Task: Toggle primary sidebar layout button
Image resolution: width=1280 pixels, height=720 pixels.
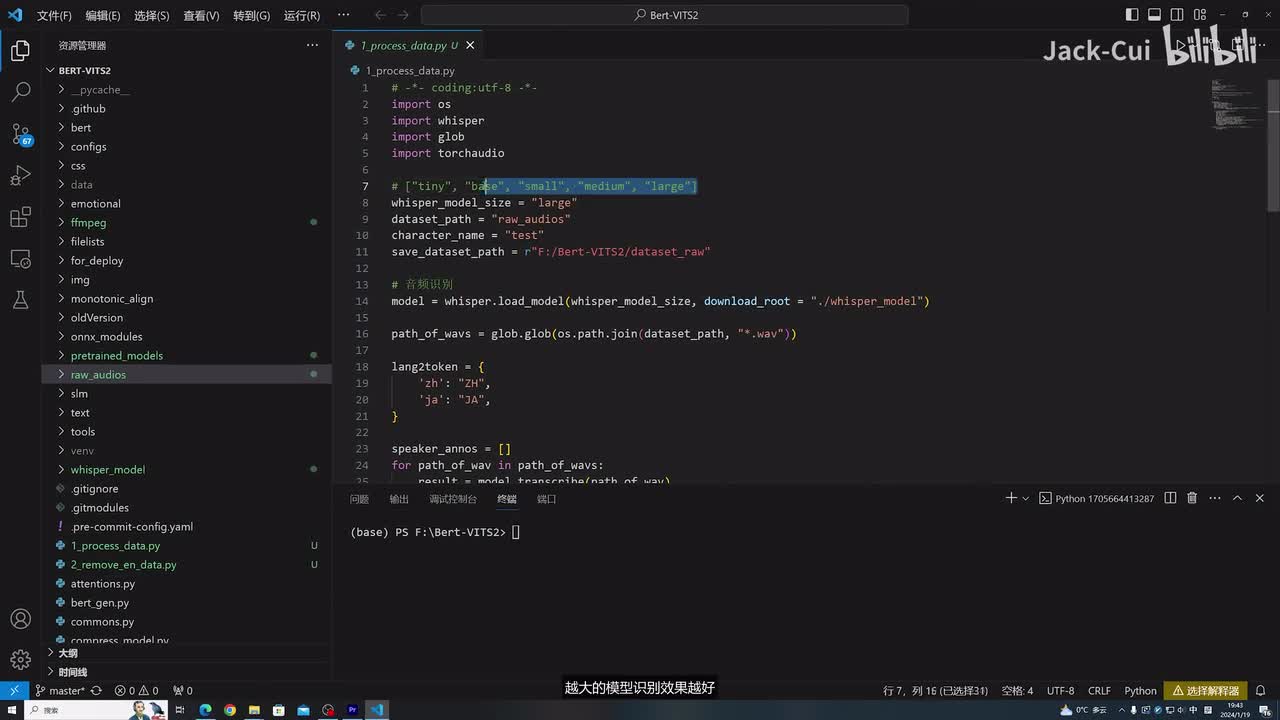Action: tap(1132, 15)
